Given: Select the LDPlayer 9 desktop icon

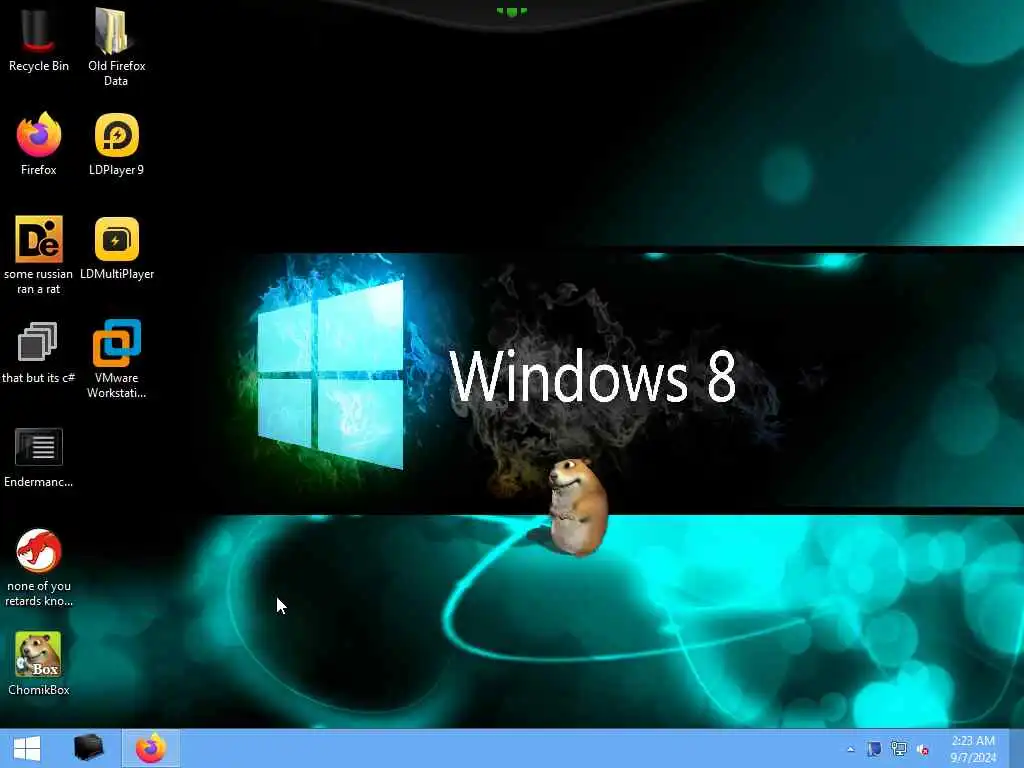Looking at the screenshot, I should click(116, 144).
